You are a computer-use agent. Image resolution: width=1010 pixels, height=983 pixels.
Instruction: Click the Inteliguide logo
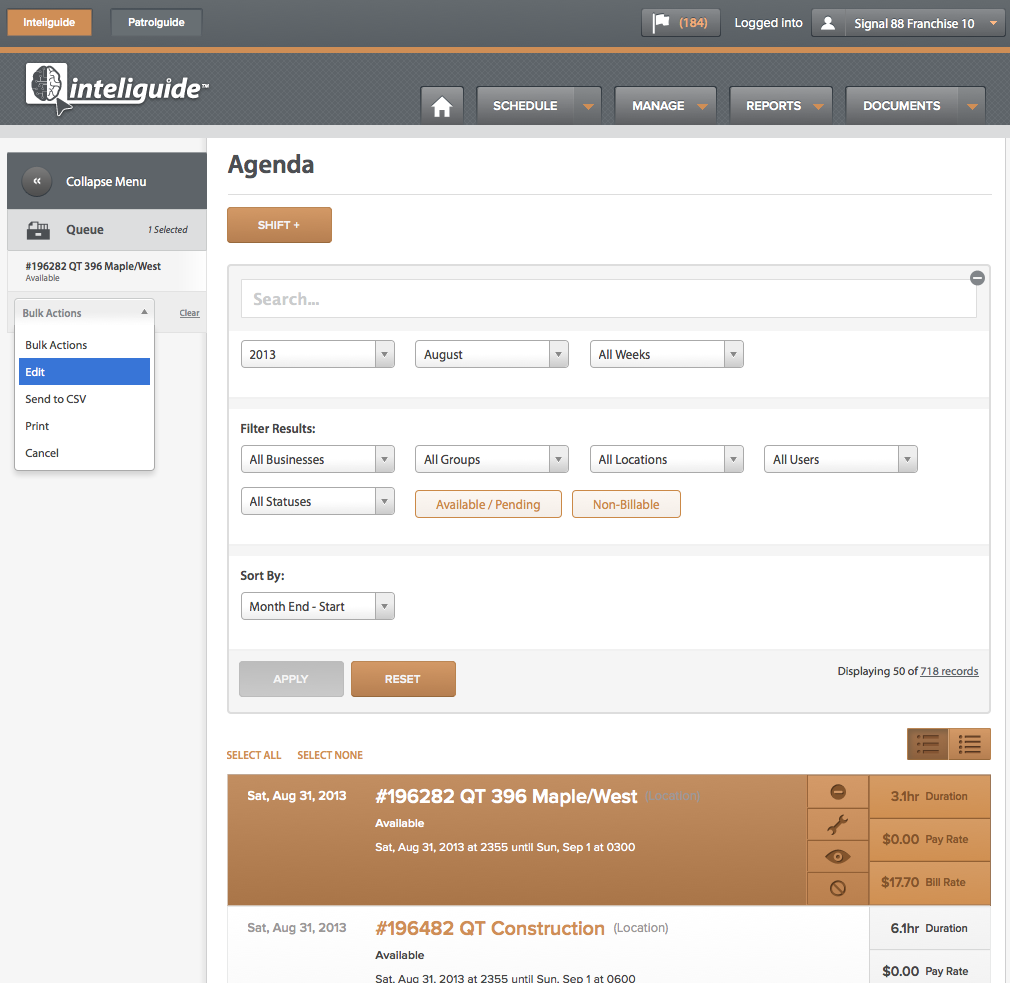(116, 89)
